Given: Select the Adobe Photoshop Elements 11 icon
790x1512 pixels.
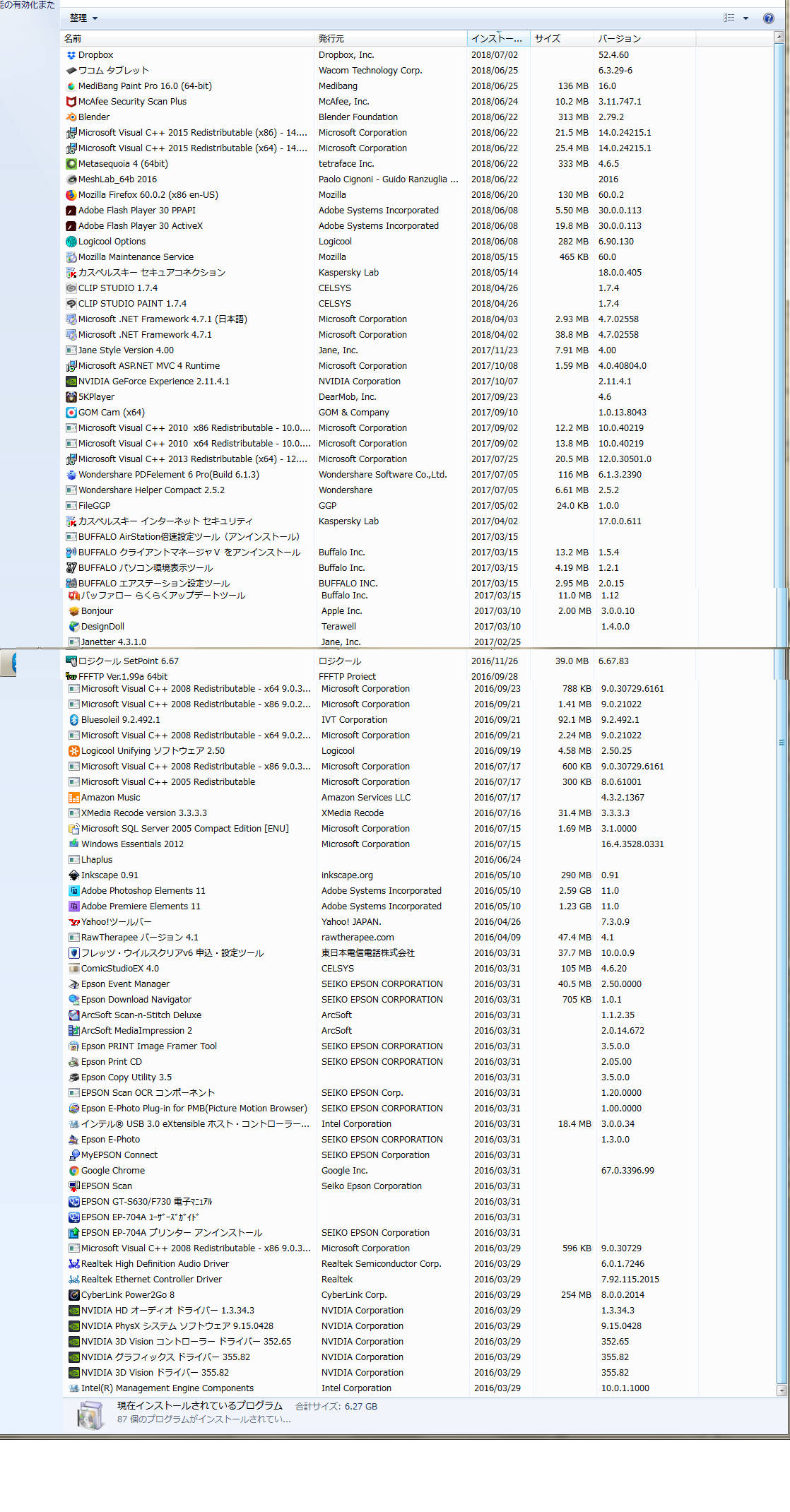Looking at the screenshot, I should tap(73, 891).
